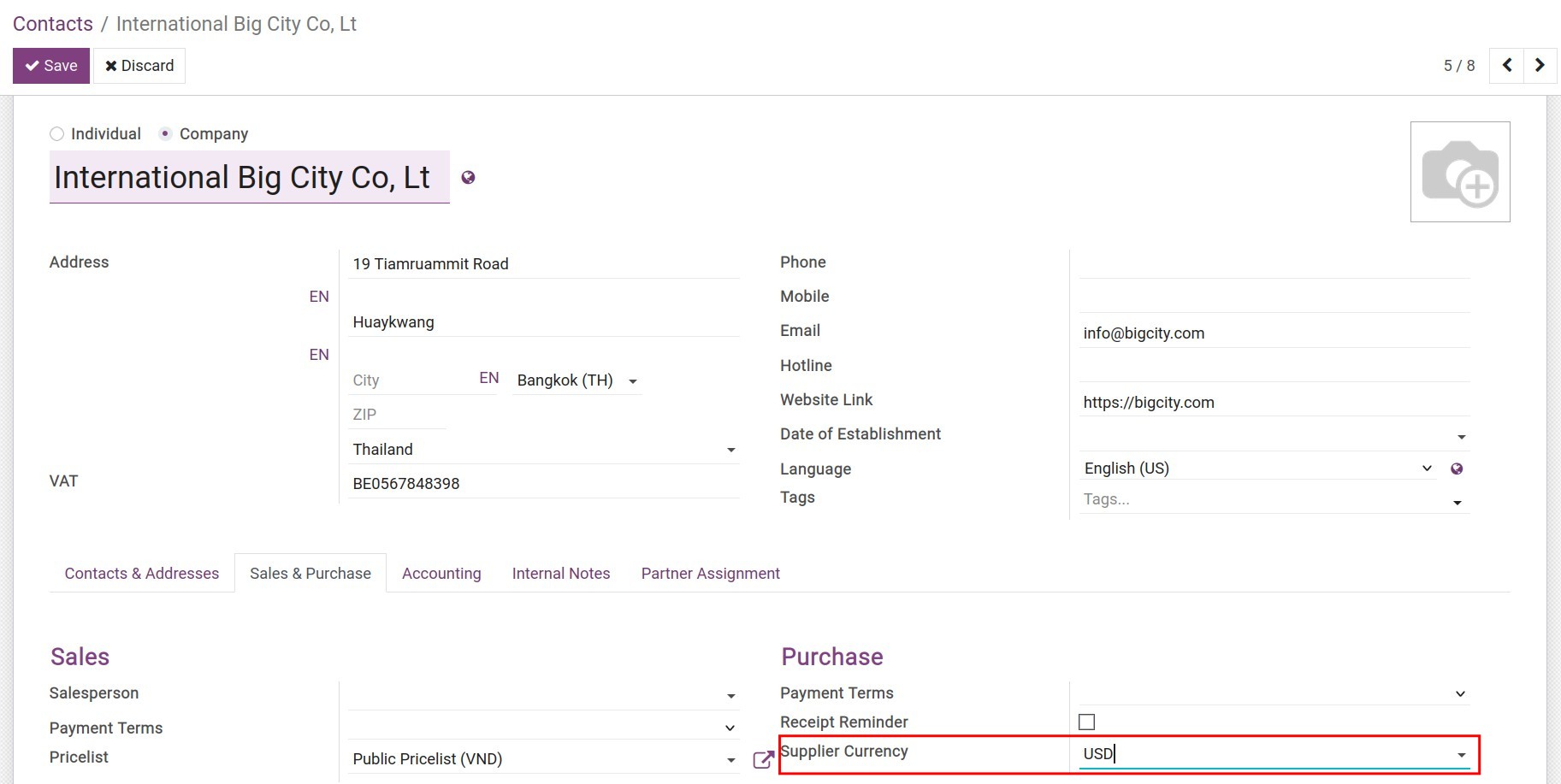Click the EN translate button beside City
This screenshot has width=1561, height=784.
[488, 378]
